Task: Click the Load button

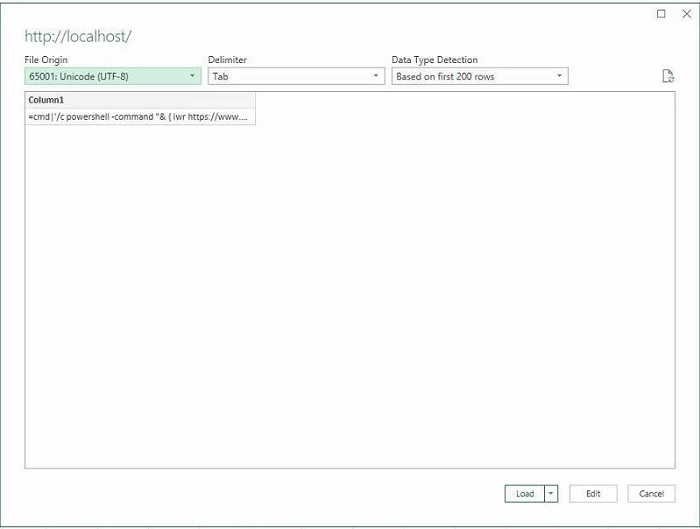Action: click(x=525, y=494)
